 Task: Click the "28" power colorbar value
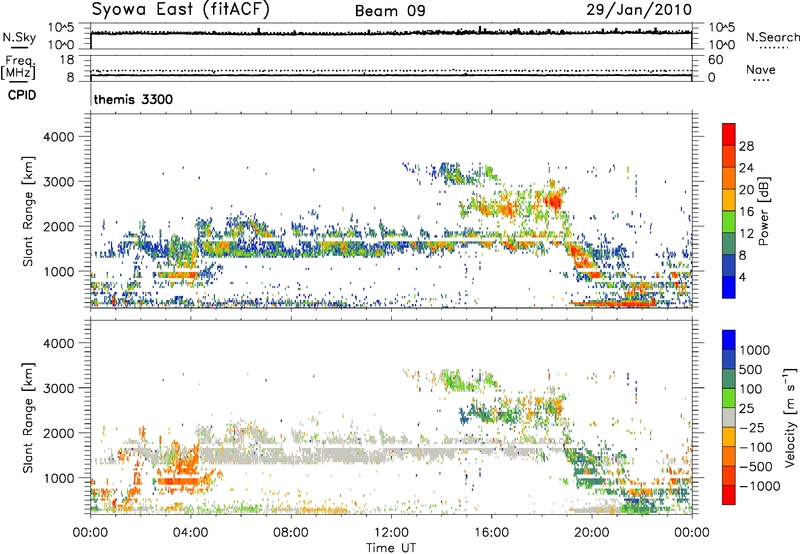pyautogui.click(x=746, y=146)
